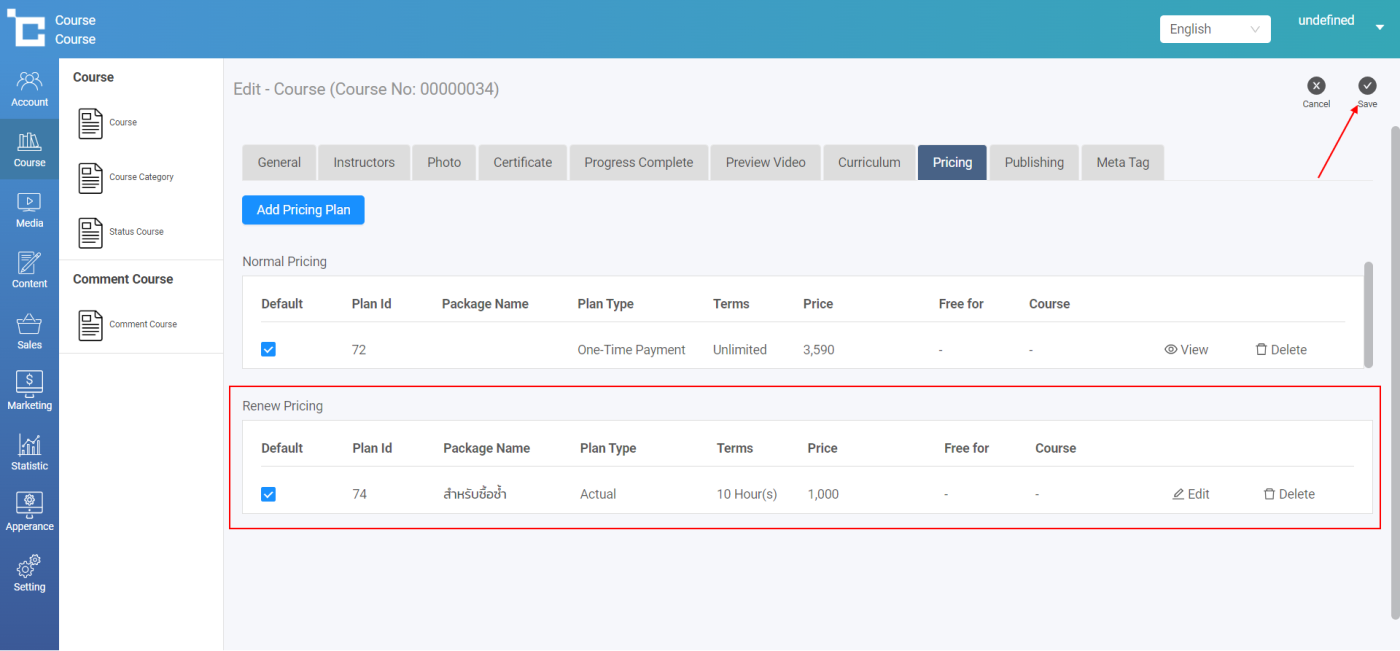Open Marketing from the sidebar

coord(29,392)
